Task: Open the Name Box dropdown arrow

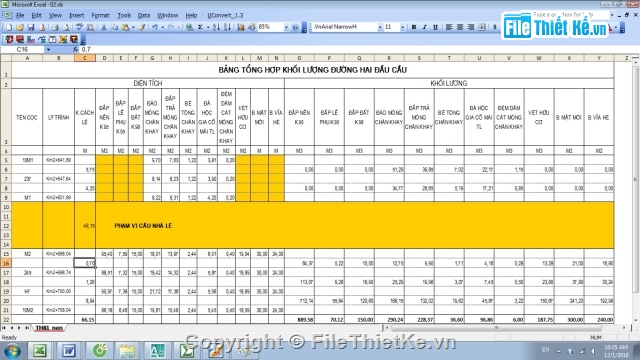Action: click(x=48, y=49)
